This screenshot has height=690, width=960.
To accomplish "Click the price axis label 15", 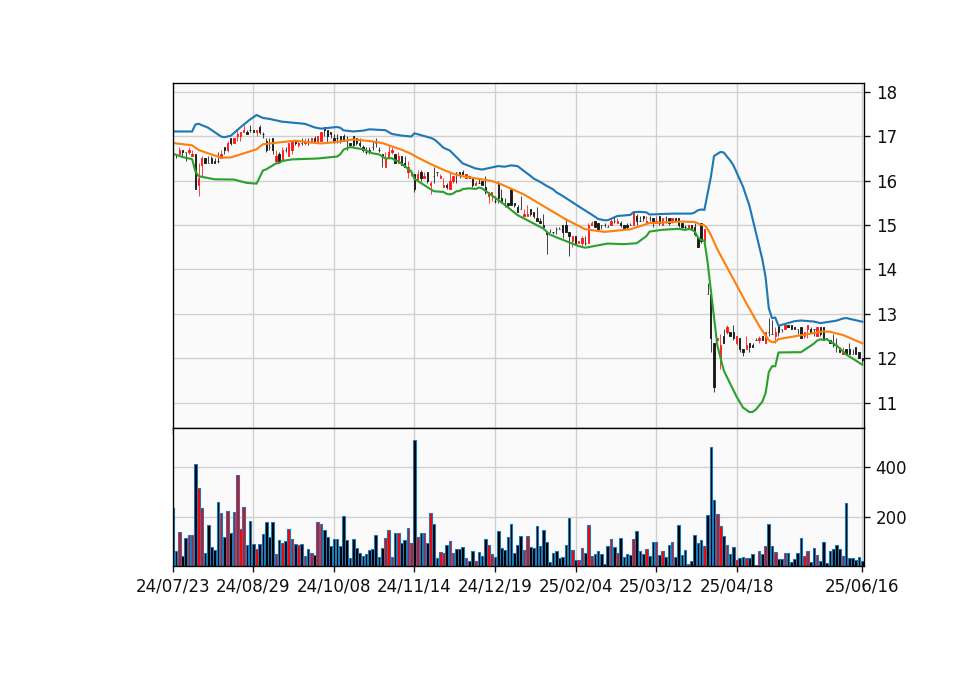I will 887,226.
